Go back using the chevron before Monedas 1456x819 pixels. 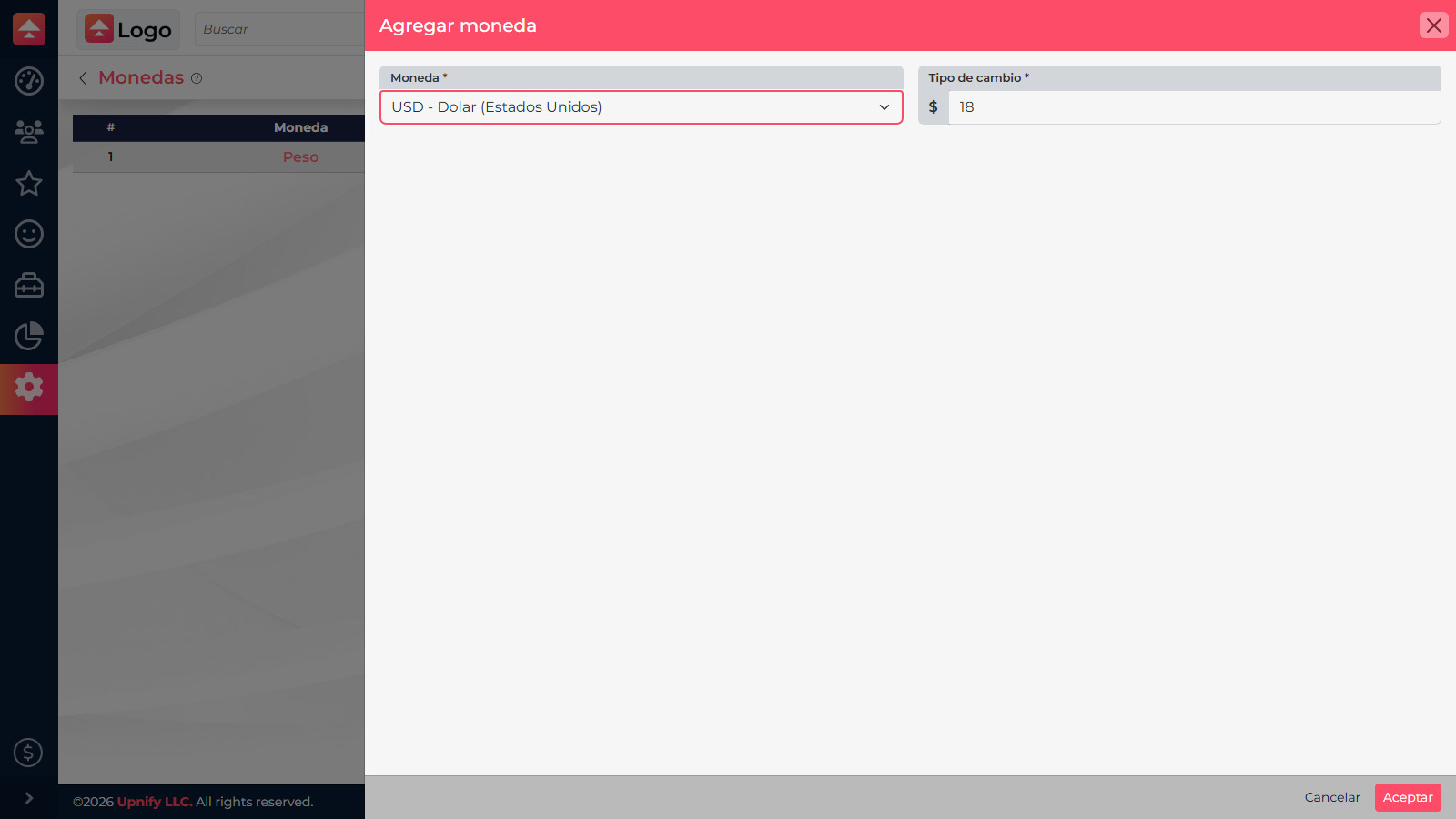[x=83, y=78]
